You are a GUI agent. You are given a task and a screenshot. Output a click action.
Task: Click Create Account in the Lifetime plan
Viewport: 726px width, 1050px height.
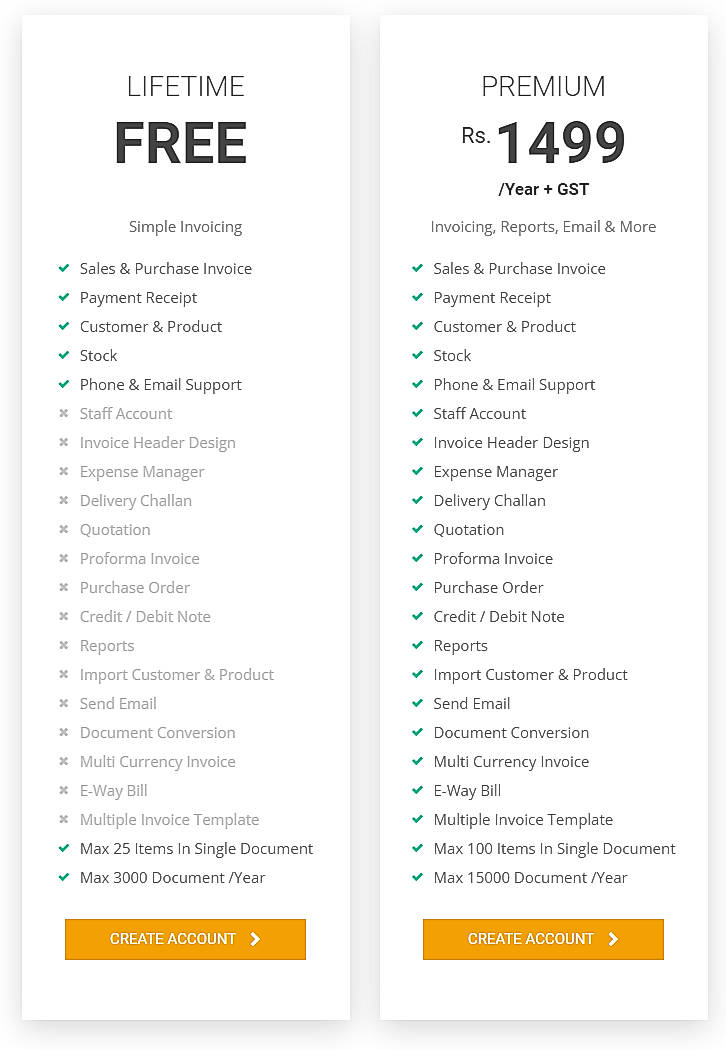[185, 939]
